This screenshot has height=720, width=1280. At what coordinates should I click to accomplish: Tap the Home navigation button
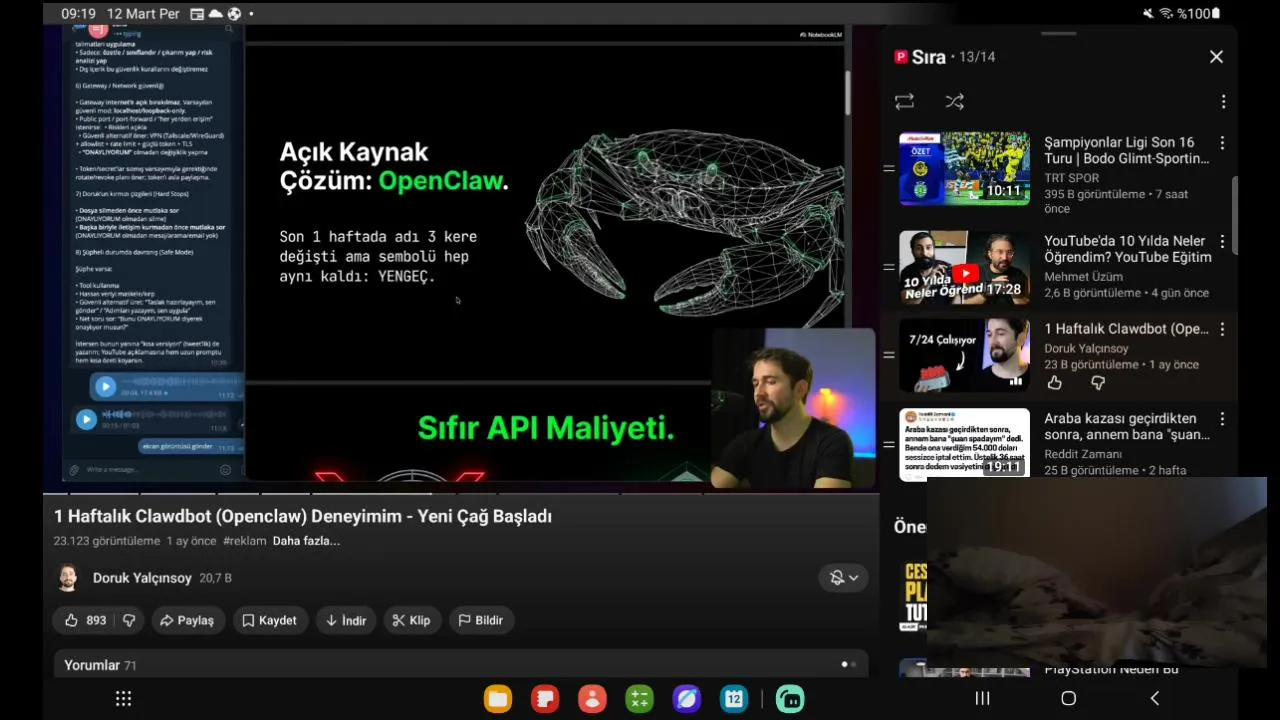coord(1068,699)
